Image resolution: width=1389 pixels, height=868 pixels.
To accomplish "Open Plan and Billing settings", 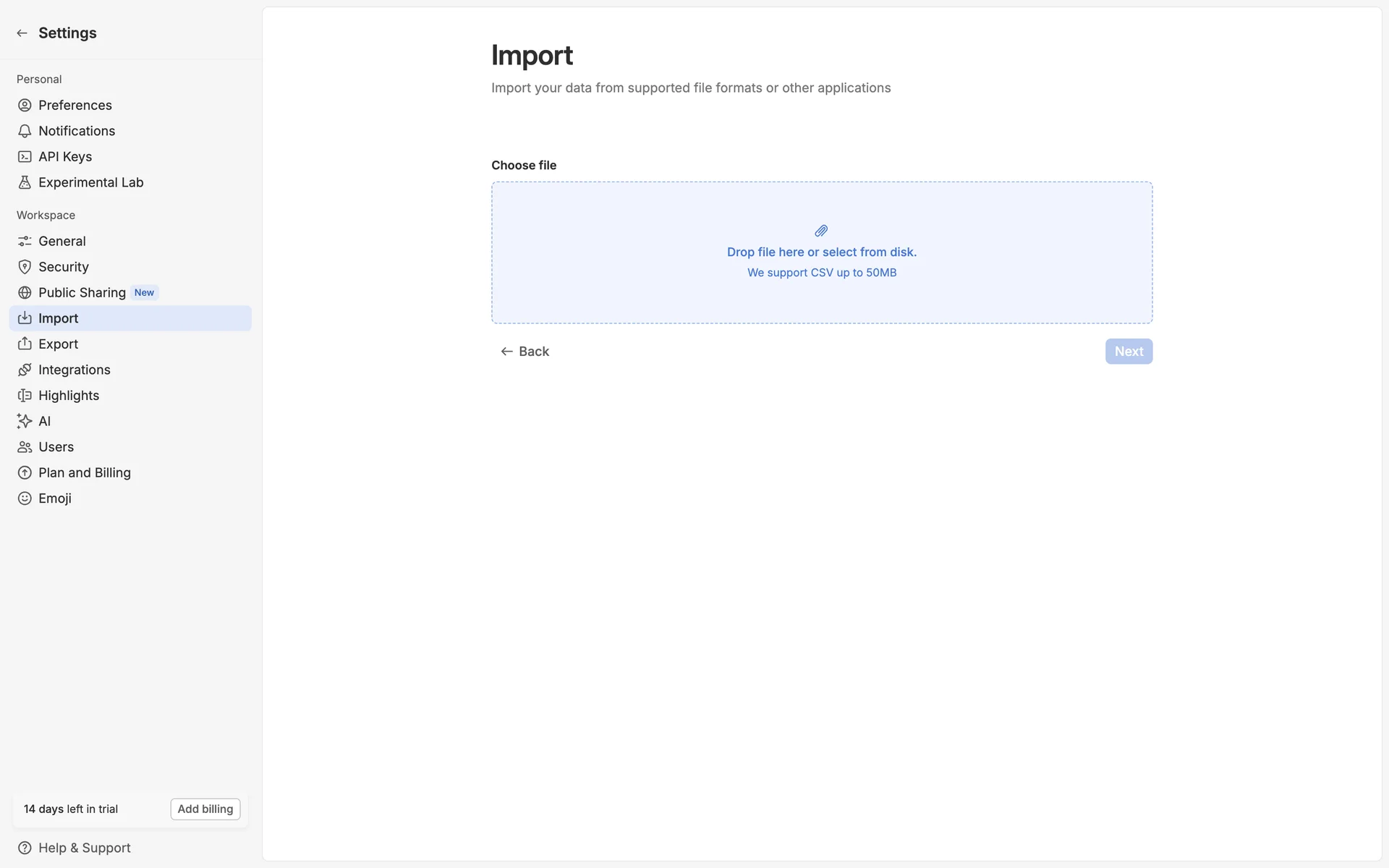I will coord(84,473).
